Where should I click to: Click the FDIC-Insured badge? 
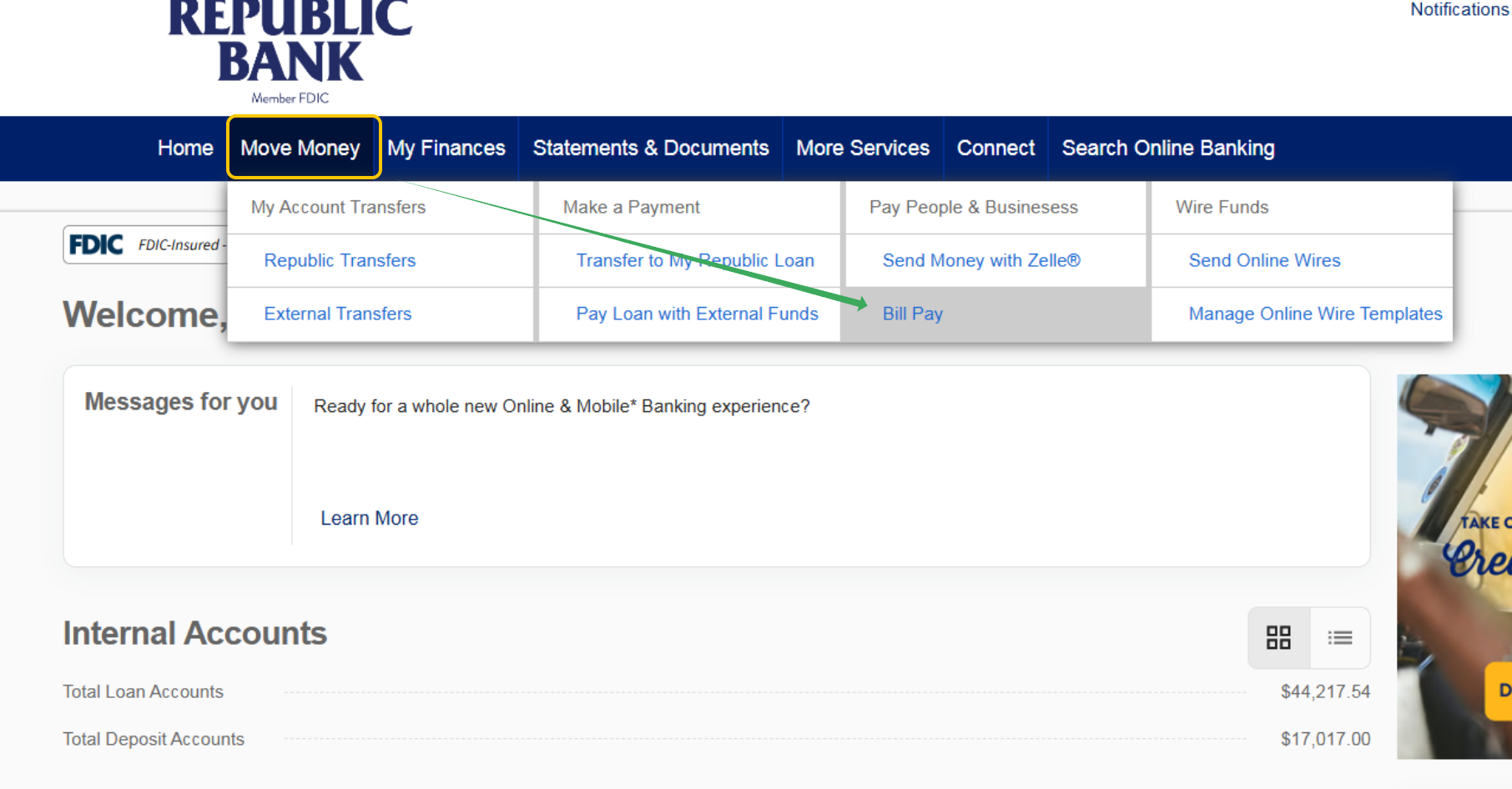pyautogui.click(x=146, y=244)
